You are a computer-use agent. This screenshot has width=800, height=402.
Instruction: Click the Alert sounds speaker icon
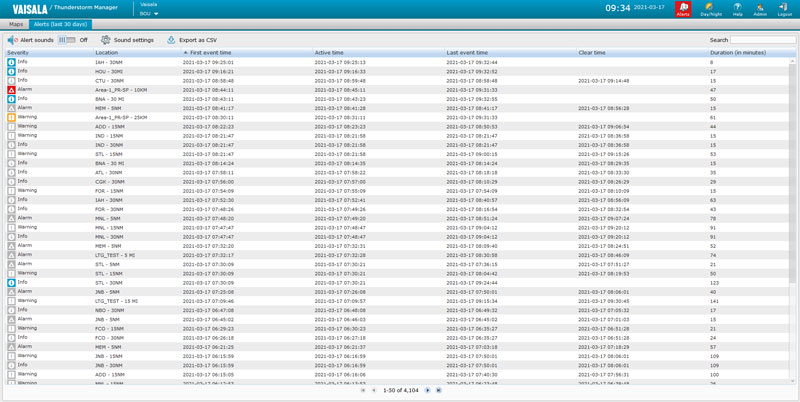pos(12,40)
